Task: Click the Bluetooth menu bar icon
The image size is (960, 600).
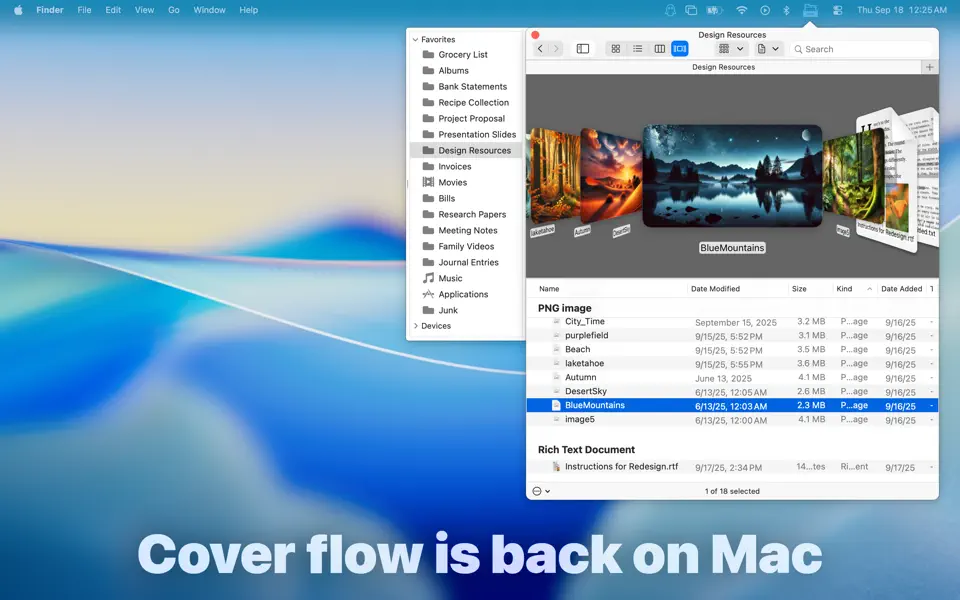Action: pyautogui.click(x=784, y=10)
